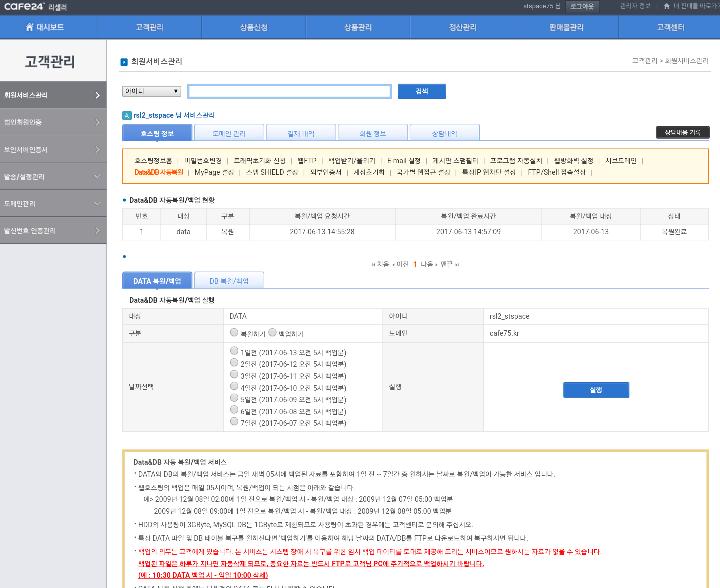The width and height of the screenshot is (720, 588).
Task: Click the 관리자 정보 link in header
Action: pos(635,6)
